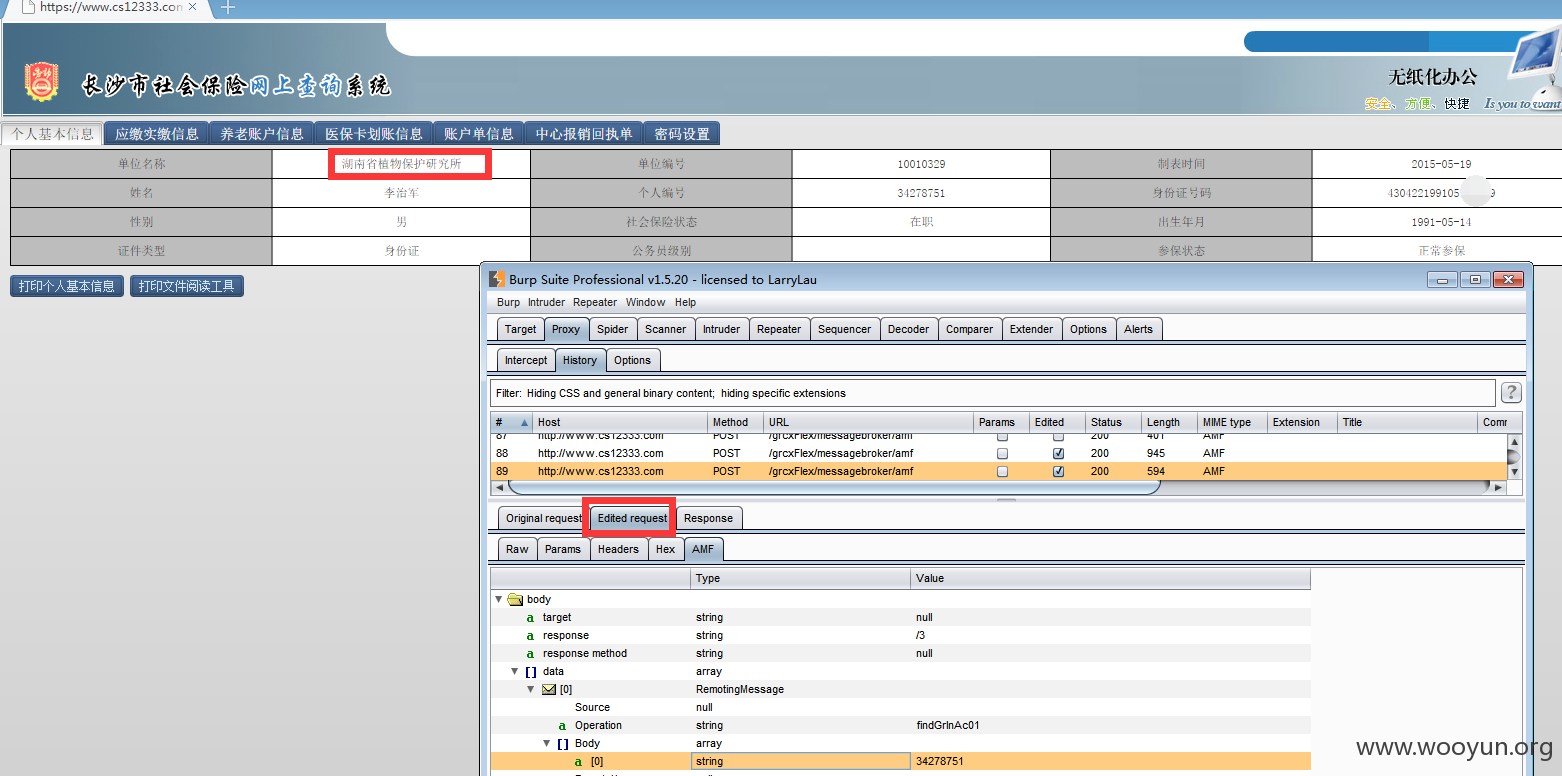Click the help question mark icon beside the filter bar
The height and width of the screenshot is (776, 1562).
(1511, 392)
